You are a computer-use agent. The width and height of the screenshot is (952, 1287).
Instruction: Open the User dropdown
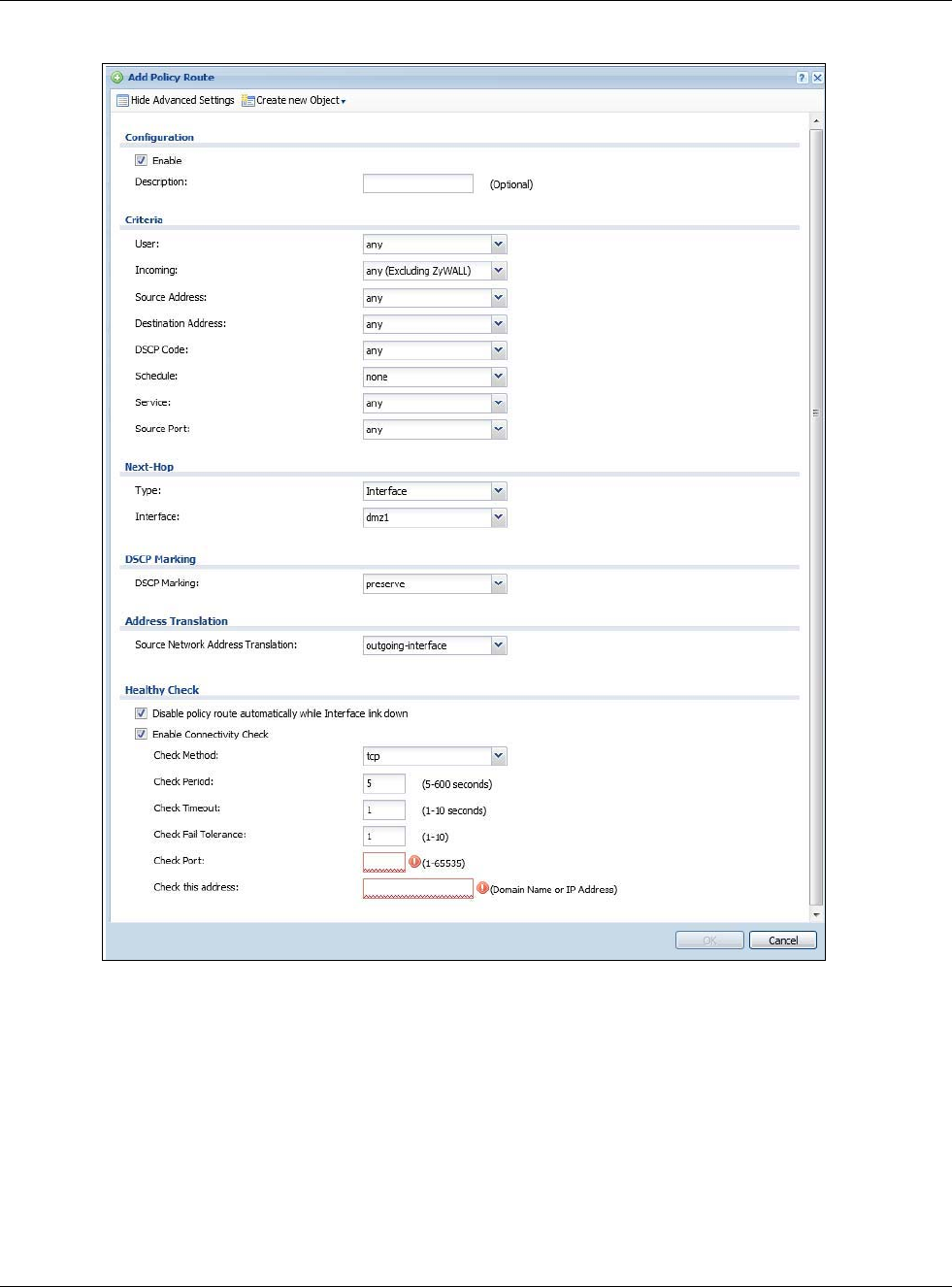(499, 245)
